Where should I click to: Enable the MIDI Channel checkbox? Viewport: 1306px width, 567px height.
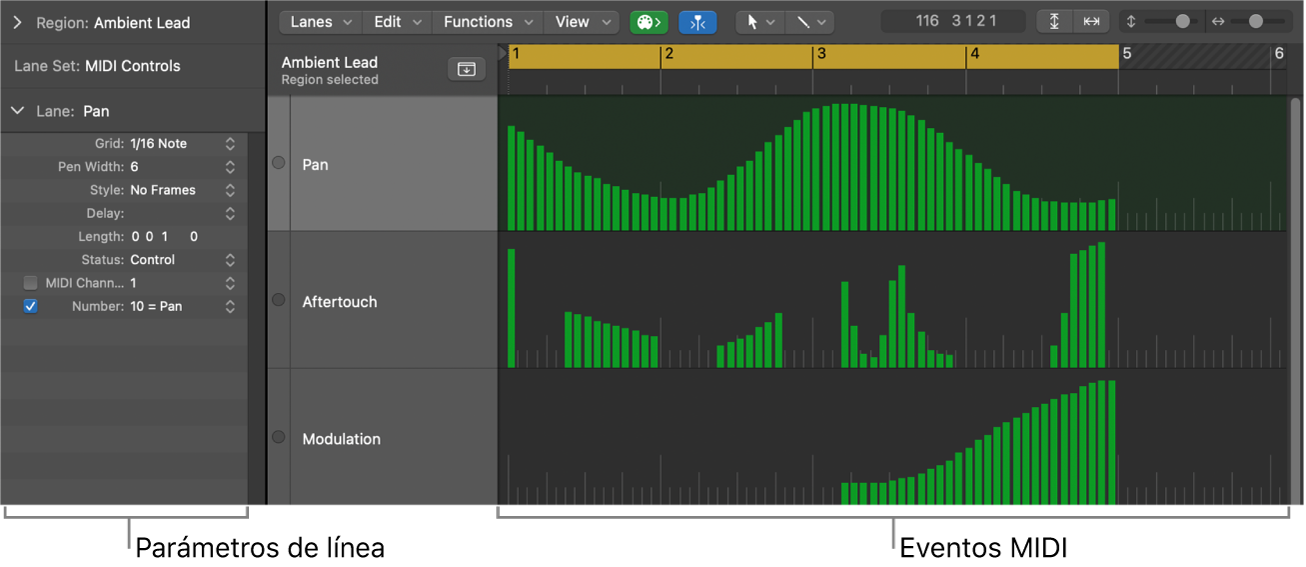(30, 283)
